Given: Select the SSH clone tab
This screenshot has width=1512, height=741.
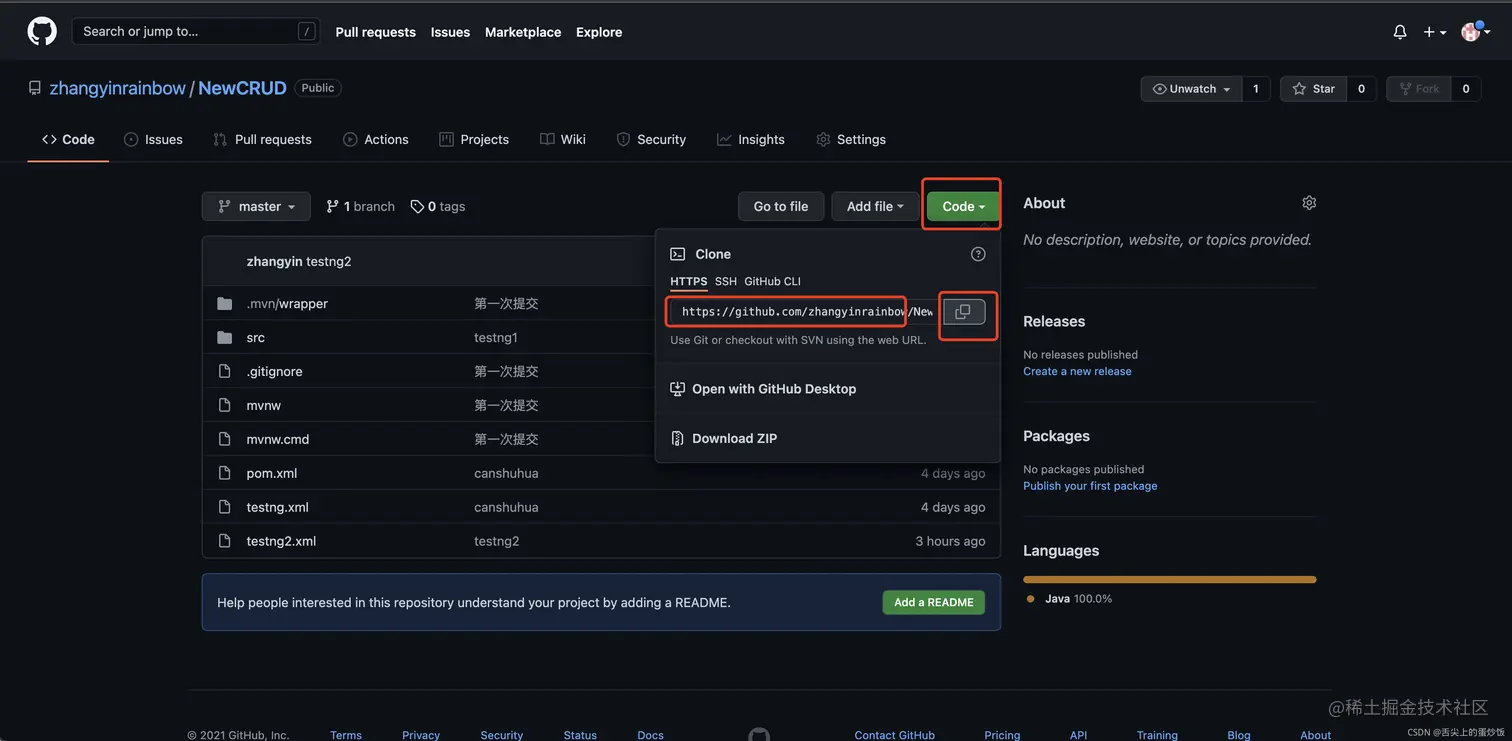Looking at the screenshot, I should coord(726,281).
